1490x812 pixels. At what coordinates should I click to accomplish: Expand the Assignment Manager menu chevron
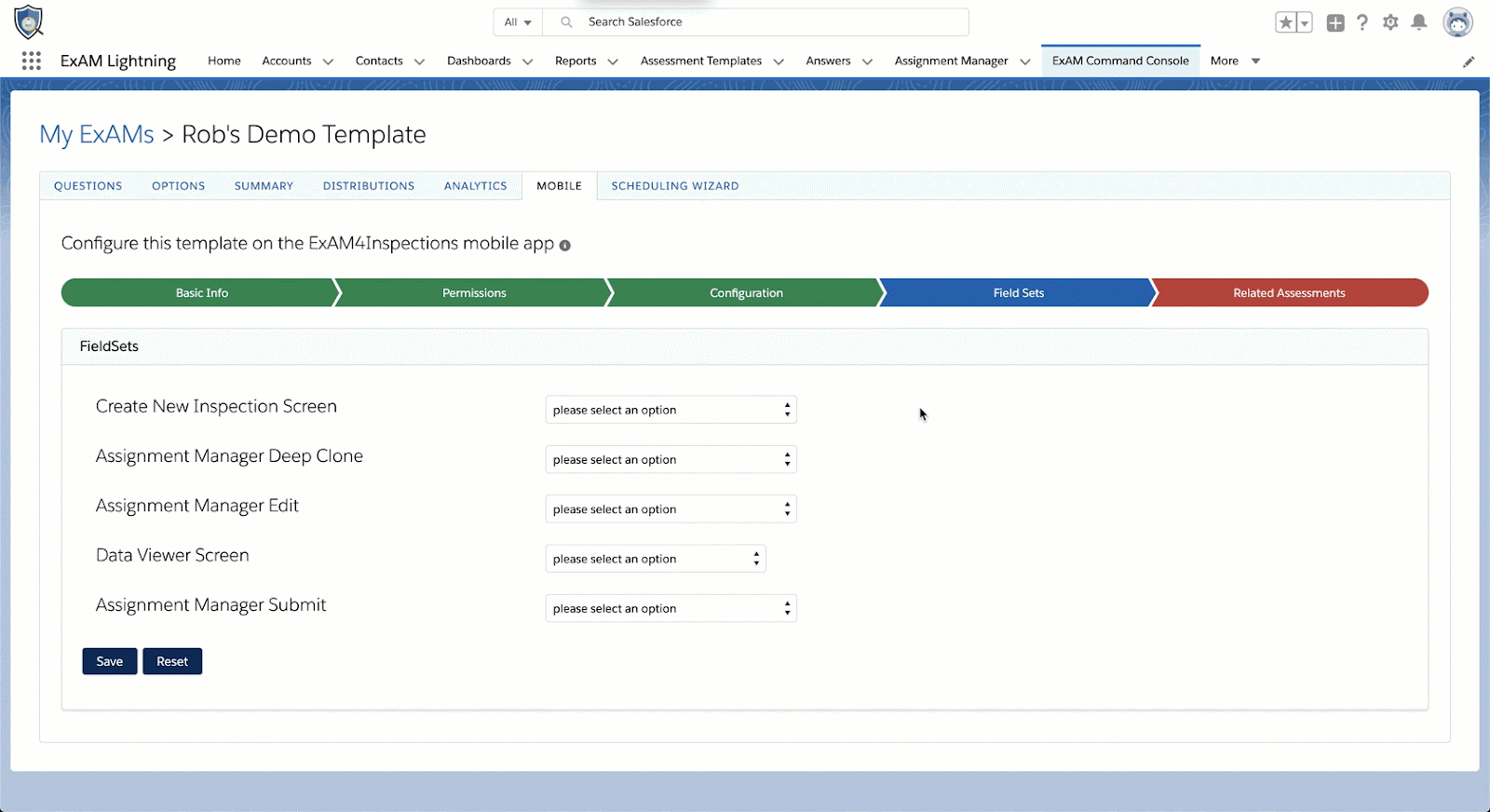(x=1025, y=61)
